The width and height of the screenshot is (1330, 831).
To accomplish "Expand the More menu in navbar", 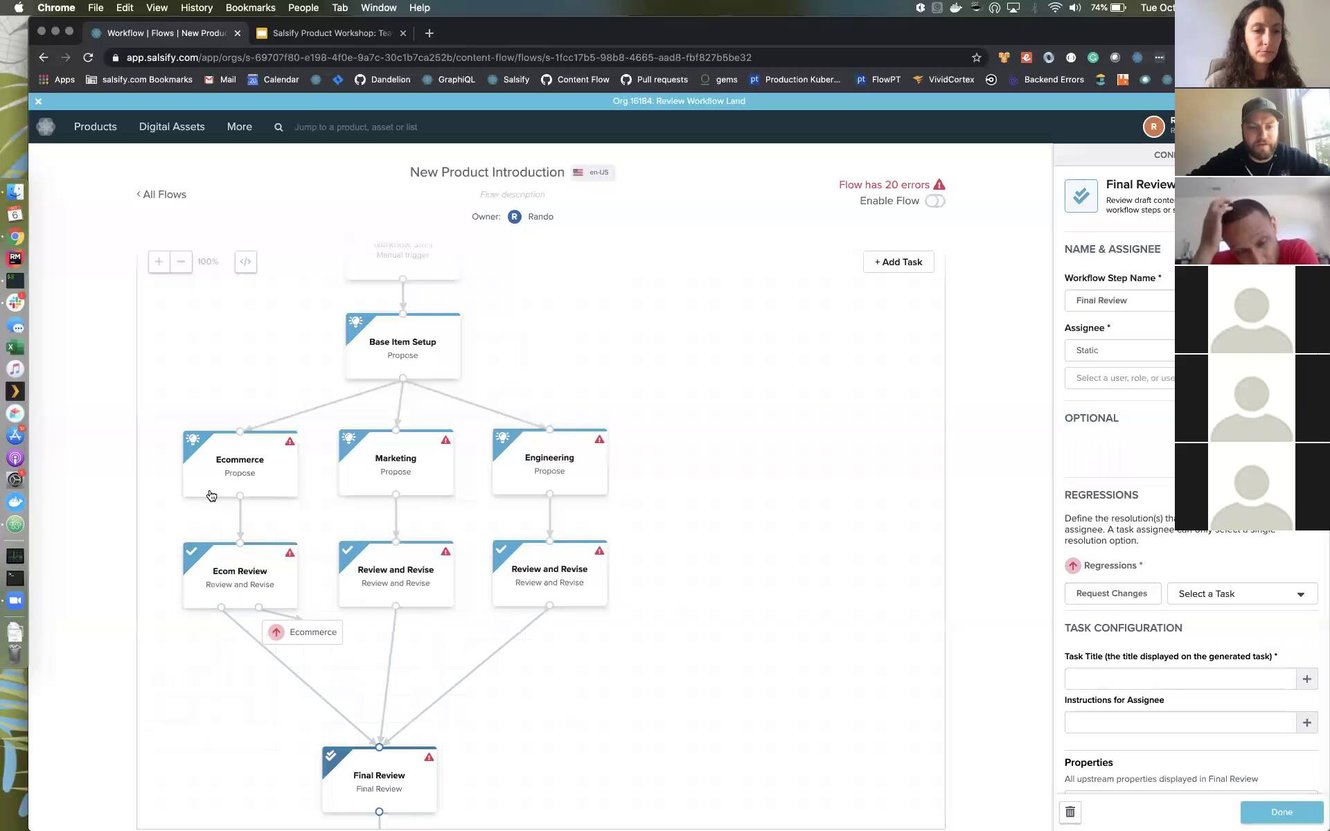I will (x=239, y=127).
